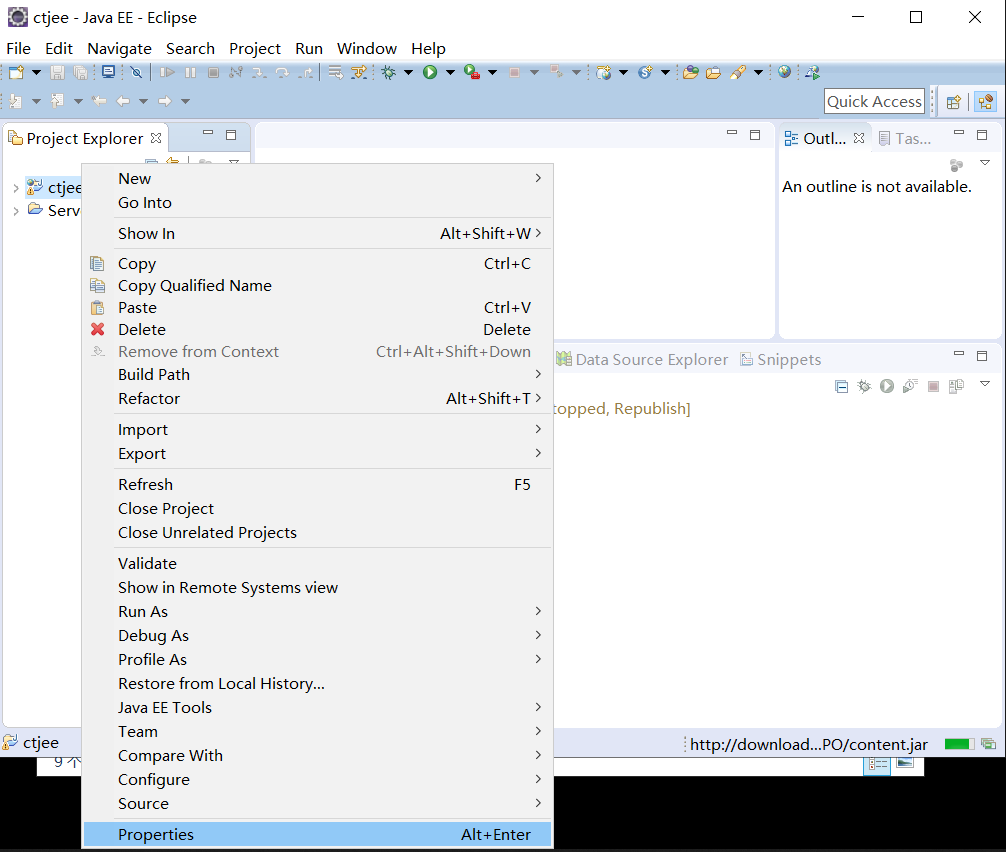Click the Quick Access field
This screenshot has width=1006, height=852.
(874, 101)
